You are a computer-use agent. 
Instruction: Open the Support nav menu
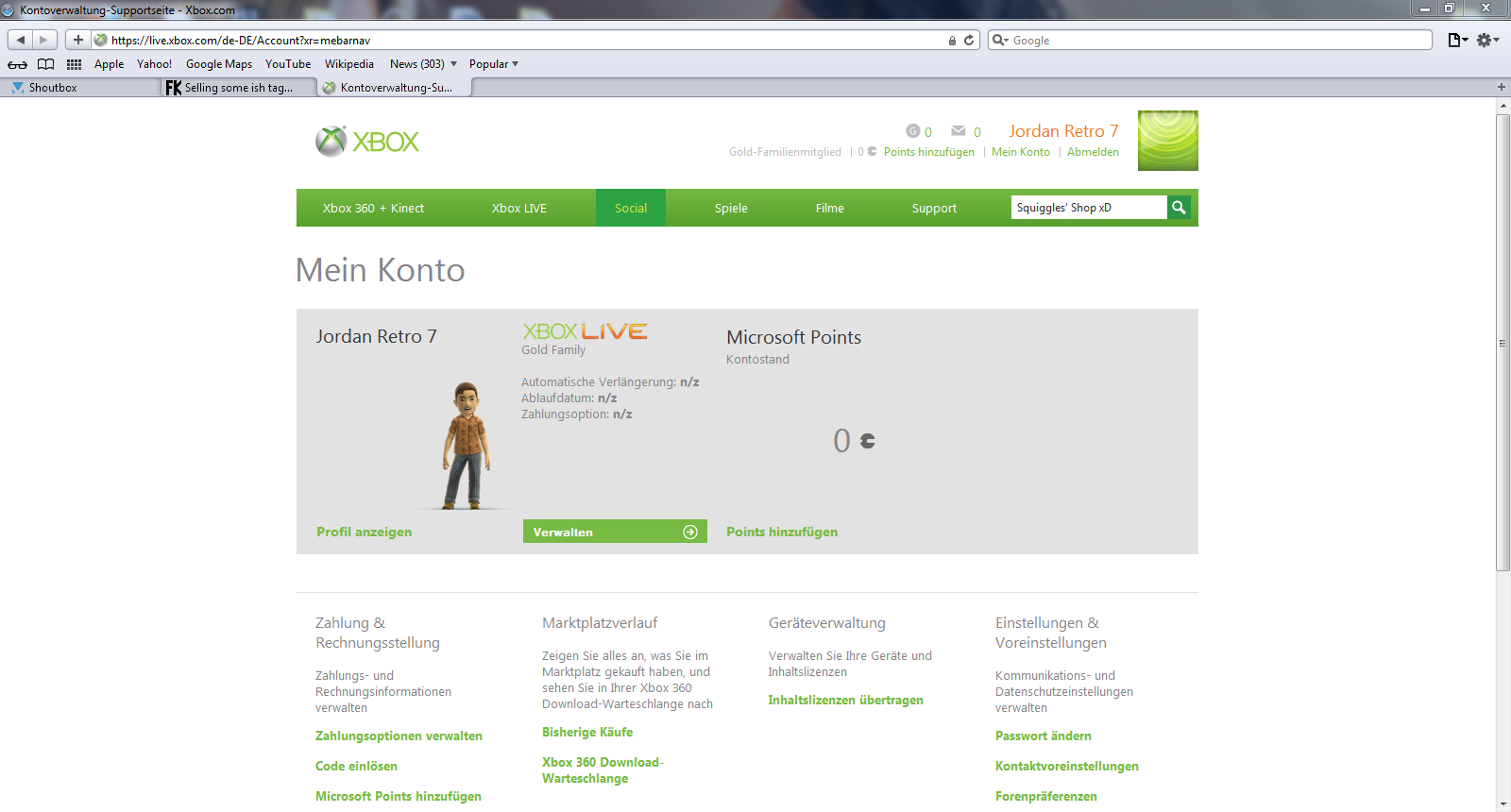tap(934, 208)
